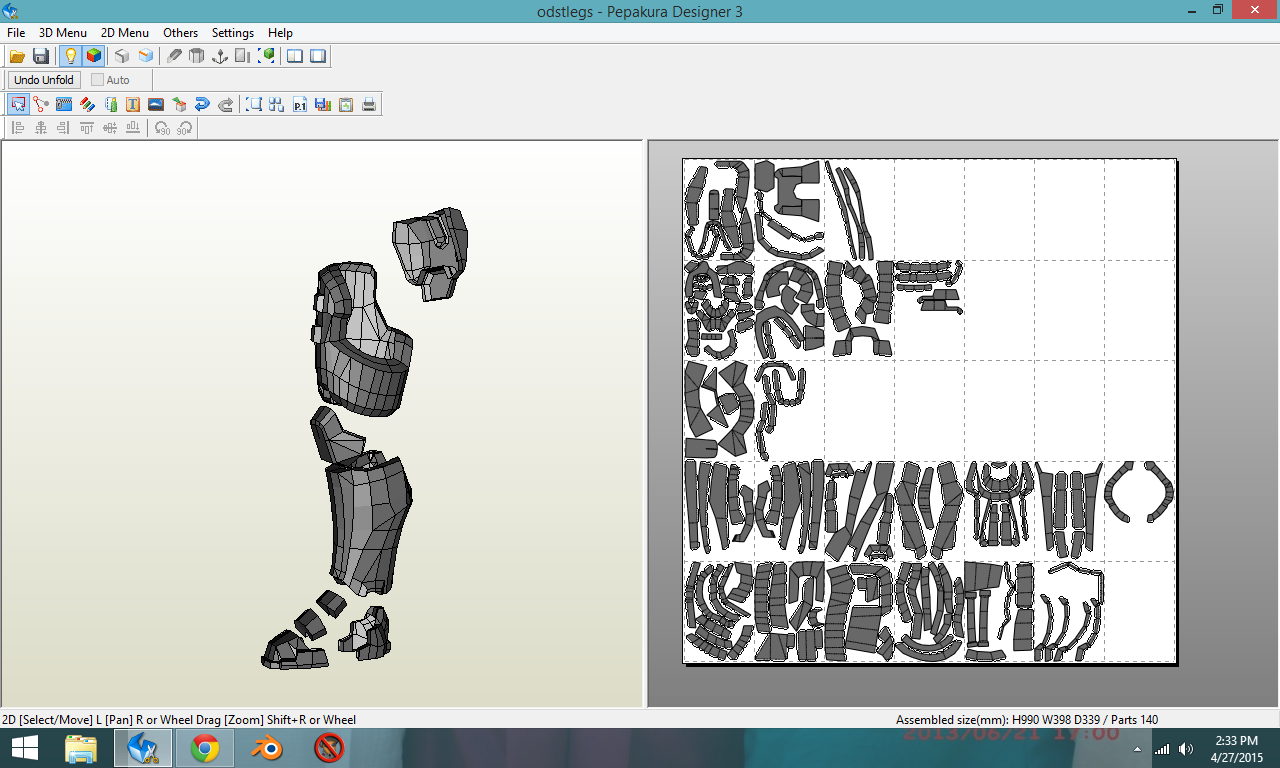Click the clipboard copy icon

tap(346, 104)
